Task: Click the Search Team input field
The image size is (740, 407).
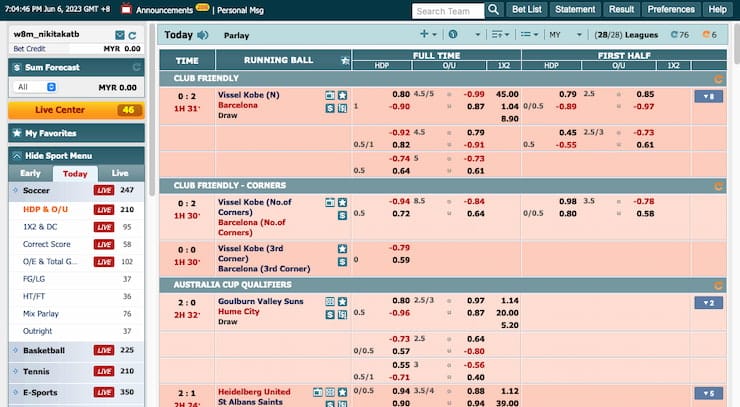Action: pos(448,11)
